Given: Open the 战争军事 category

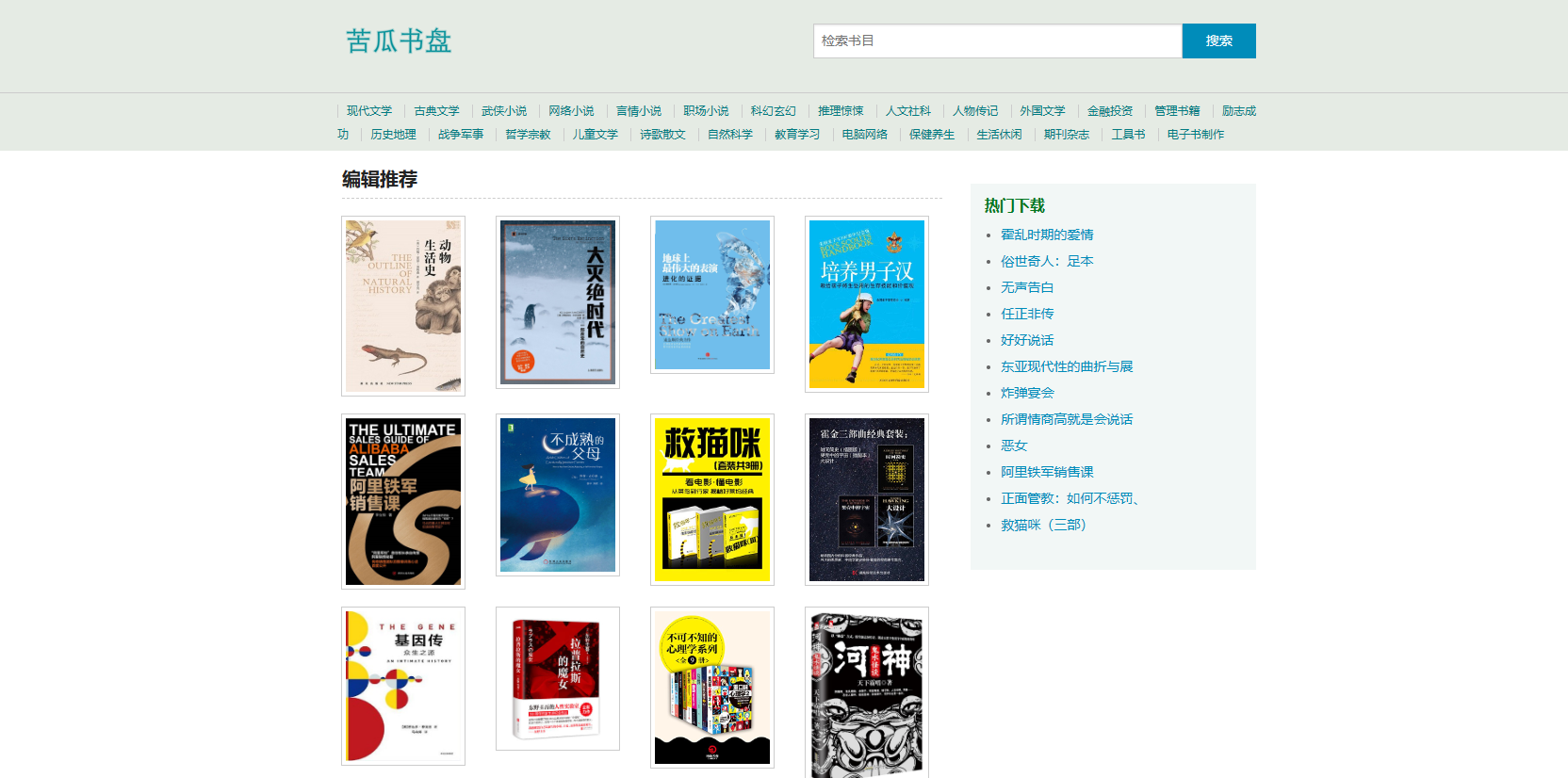Looking at the screenshot, I should [461, 135].
